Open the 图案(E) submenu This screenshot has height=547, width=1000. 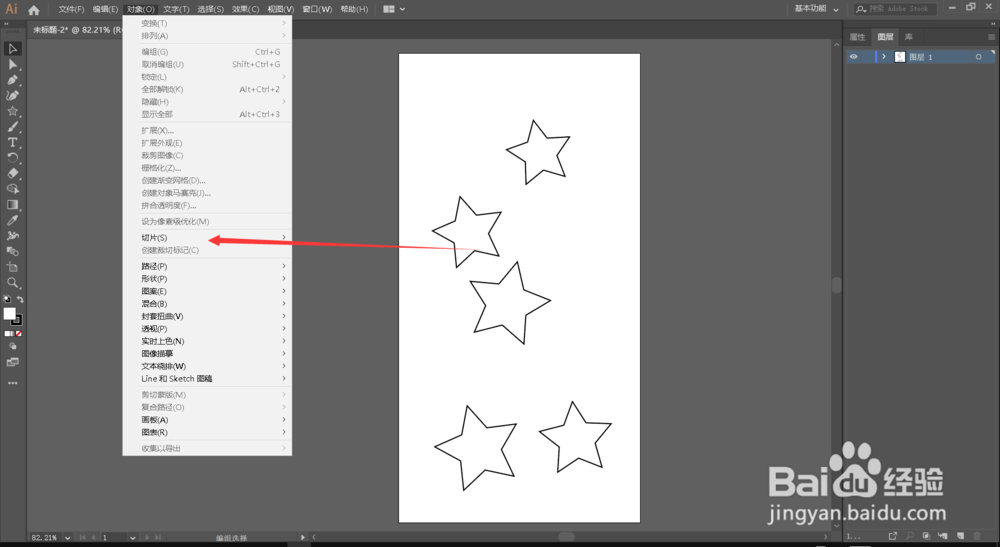207,291
